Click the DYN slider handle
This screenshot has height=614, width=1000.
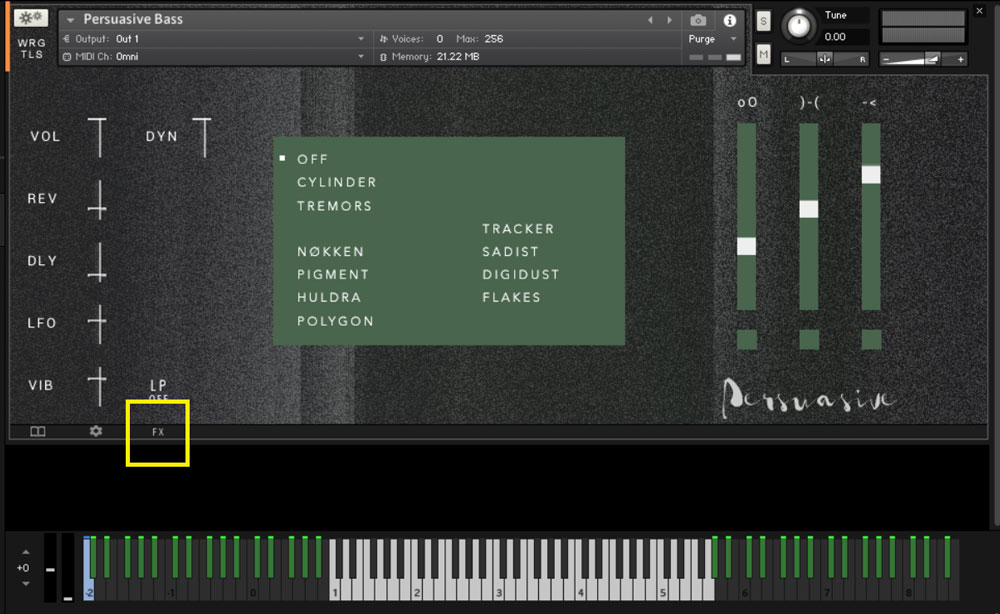click(x=202, y=120)
